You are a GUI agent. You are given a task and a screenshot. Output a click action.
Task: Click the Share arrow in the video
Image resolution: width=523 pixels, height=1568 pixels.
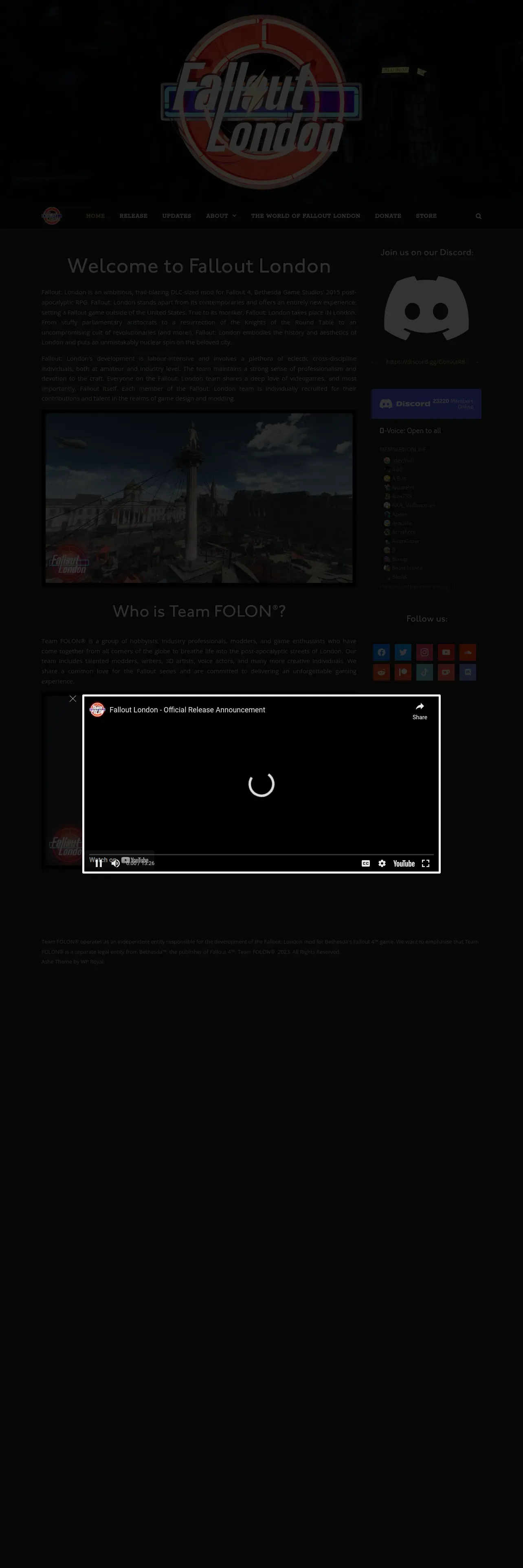click(x=420, y=710)
